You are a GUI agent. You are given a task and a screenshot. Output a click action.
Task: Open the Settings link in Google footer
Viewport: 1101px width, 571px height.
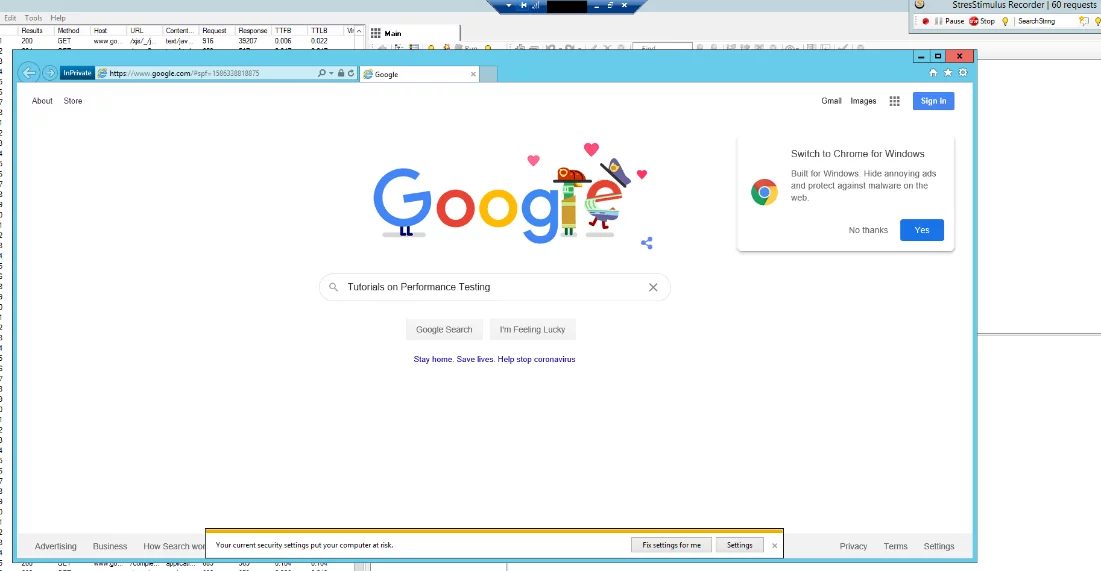point(939,546)
